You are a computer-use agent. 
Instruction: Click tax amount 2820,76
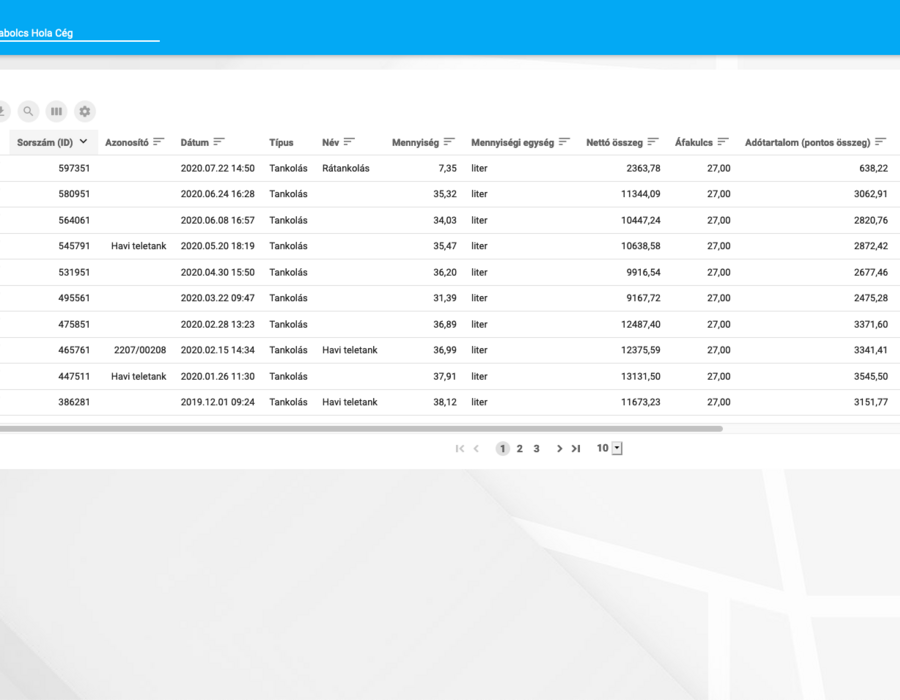871,220
